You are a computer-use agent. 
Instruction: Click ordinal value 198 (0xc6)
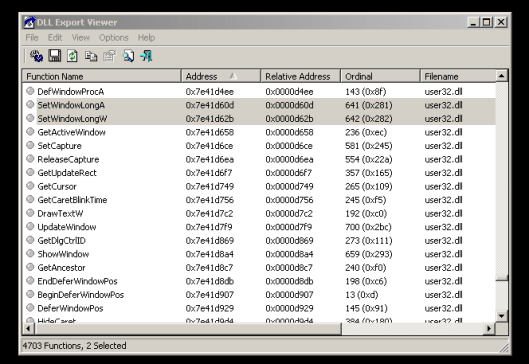pyautogui.click(x=366, y=281)
